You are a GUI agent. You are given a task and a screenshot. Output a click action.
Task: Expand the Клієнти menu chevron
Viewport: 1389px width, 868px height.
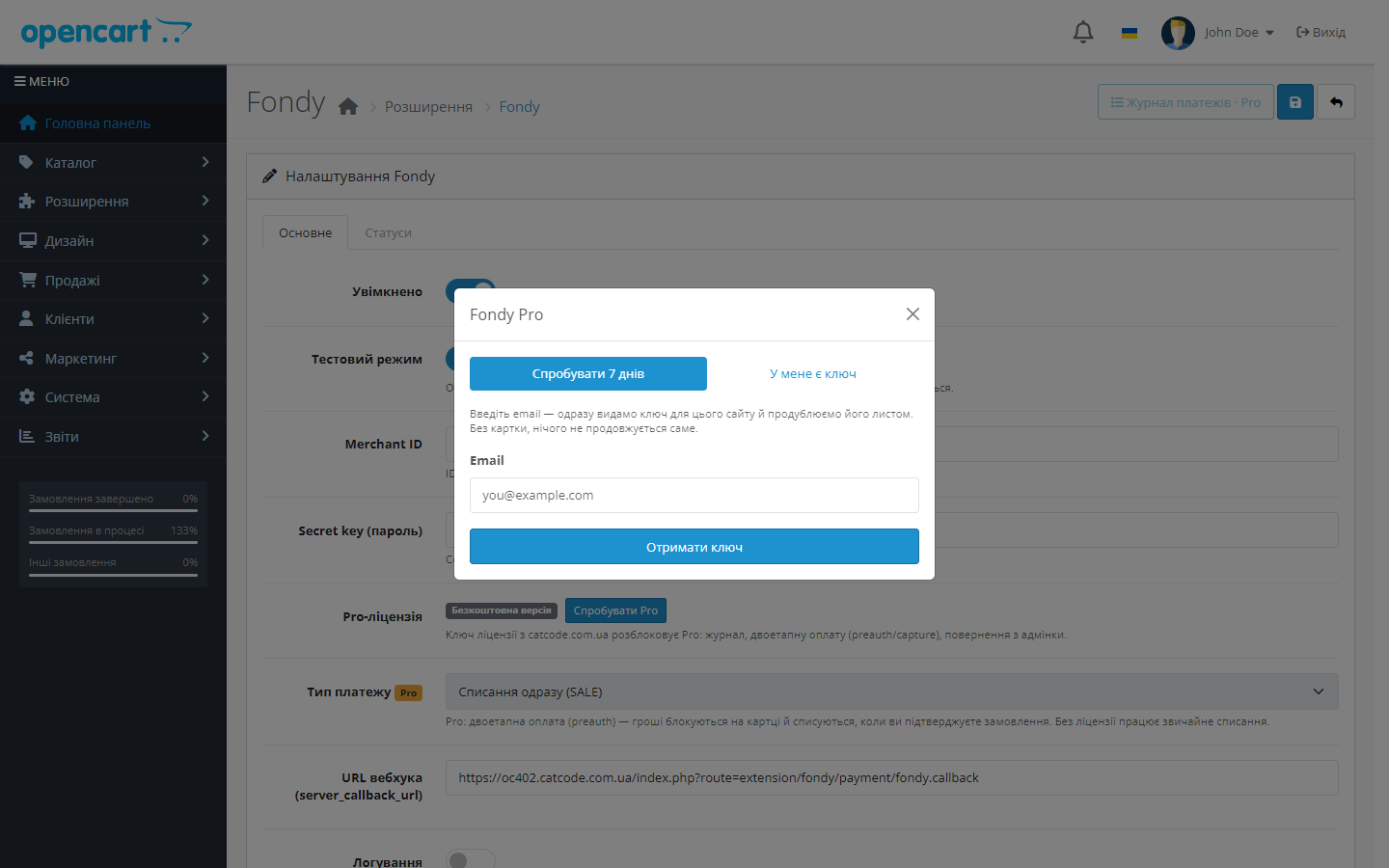pos(205,318)
